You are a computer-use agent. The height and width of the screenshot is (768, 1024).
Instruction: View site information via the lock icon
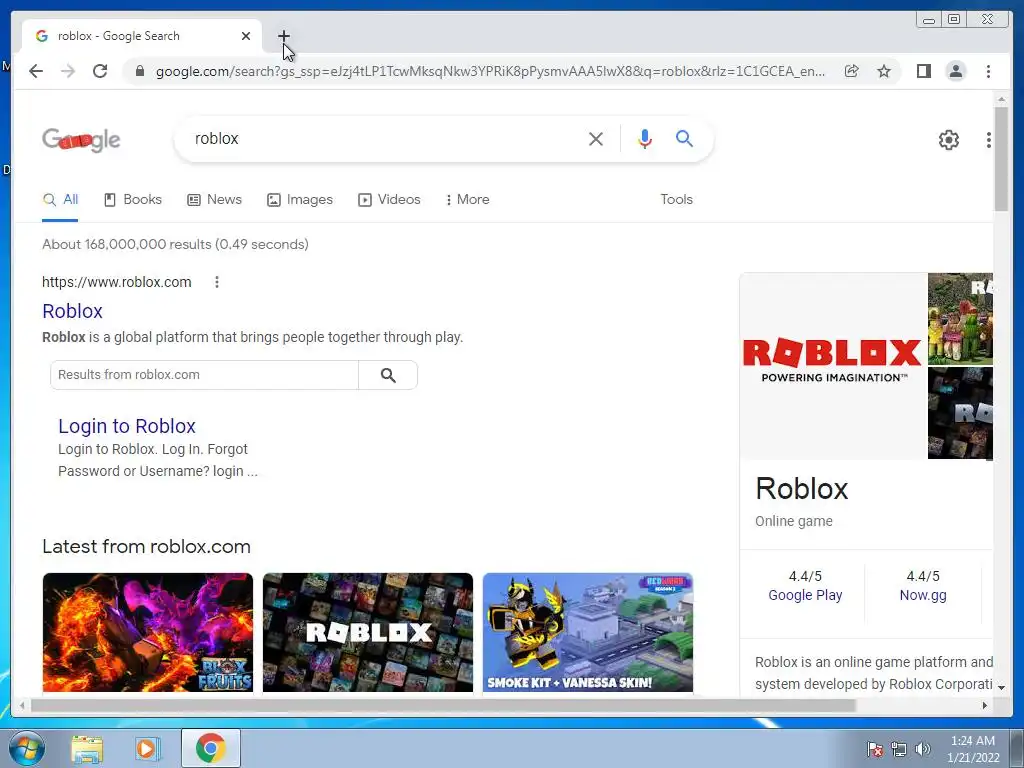(x=139, y=71)
